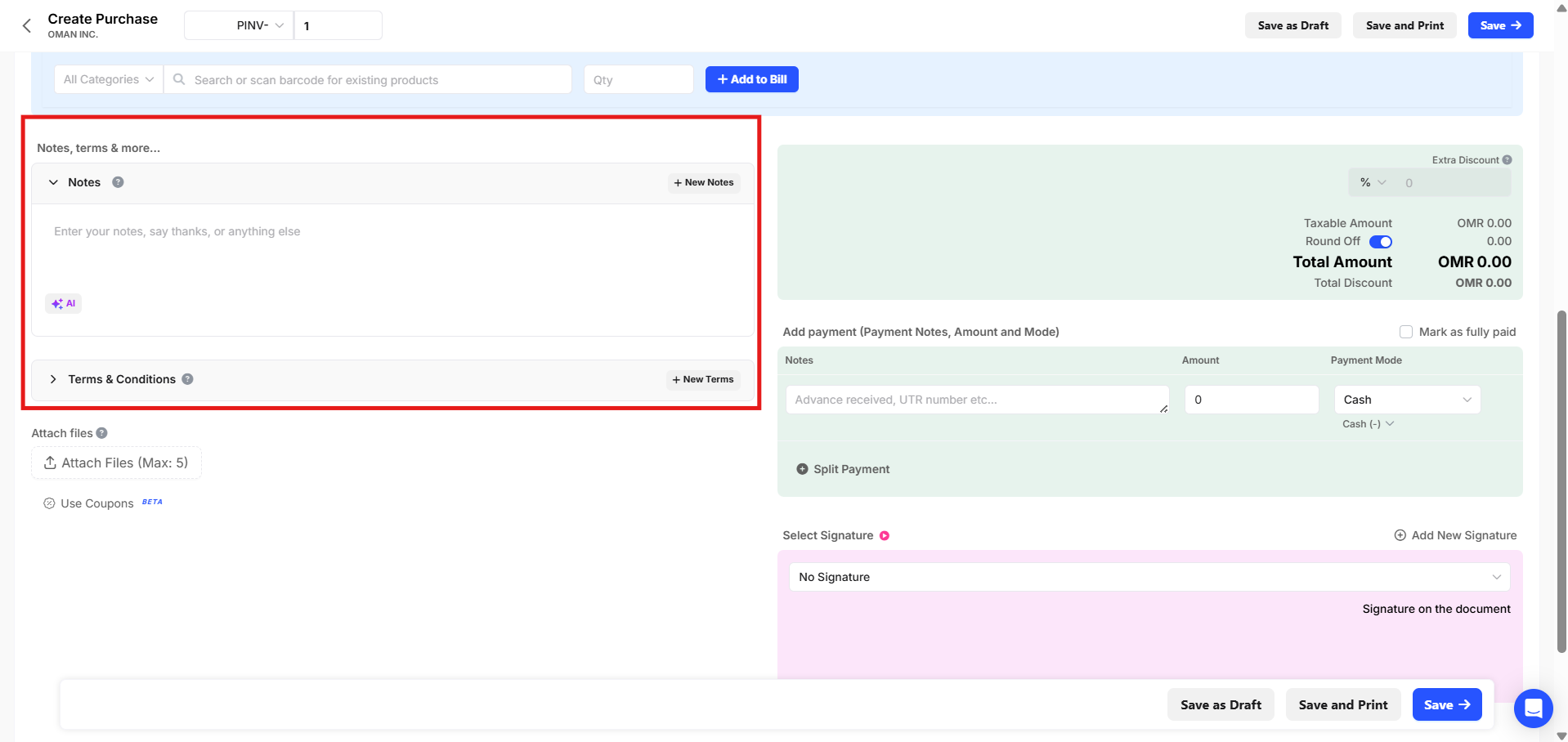This screenshot has width=1568, height=742.
Task: Open the Extra Discount percent type dropdown
Action: point(1373,183)
